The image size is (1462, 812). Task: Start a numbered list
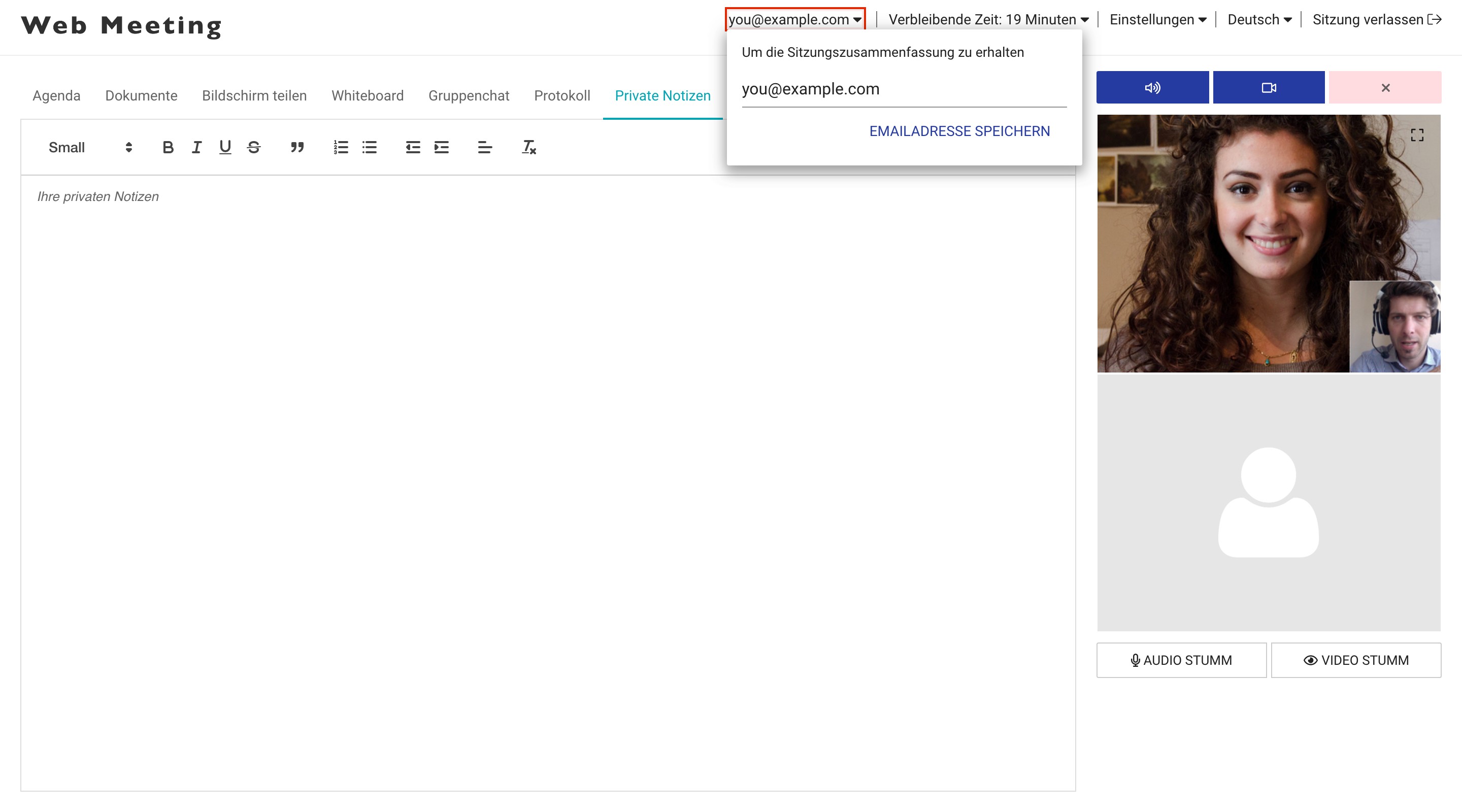click(x=341, y=148)
